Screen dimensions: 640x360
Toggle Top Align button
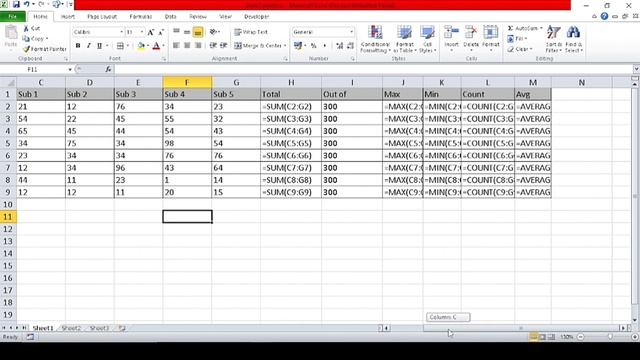(176, 32)
